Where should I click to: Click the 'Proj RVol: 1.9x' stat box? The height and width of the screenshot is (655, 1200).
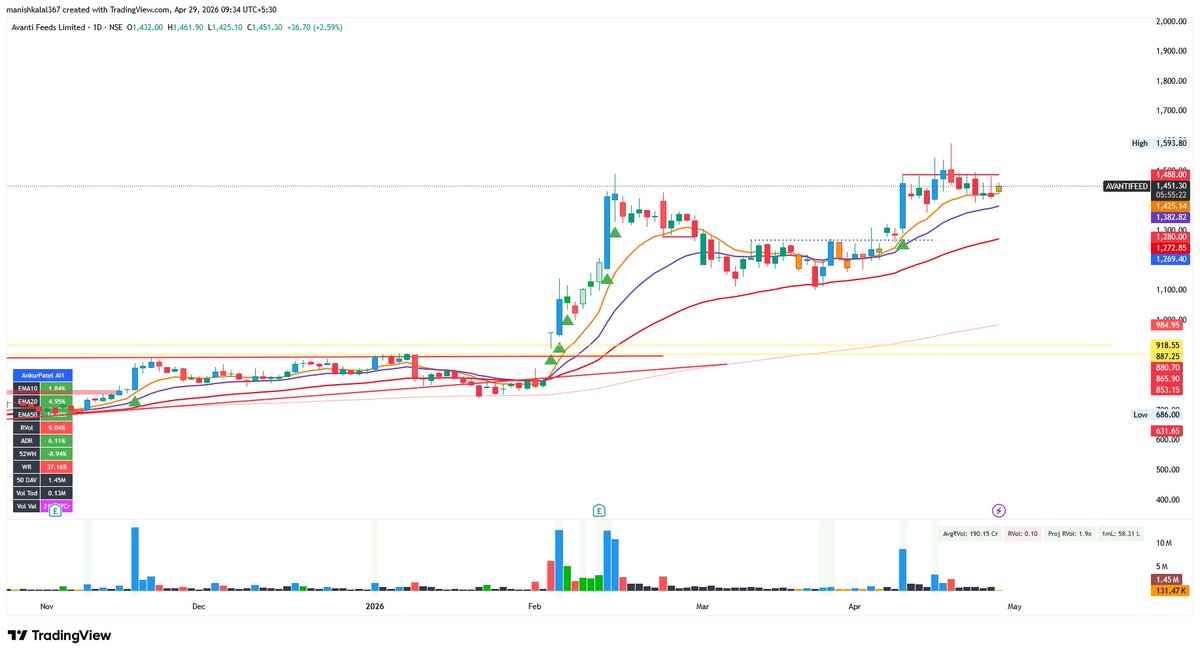tap(1070, 535)
